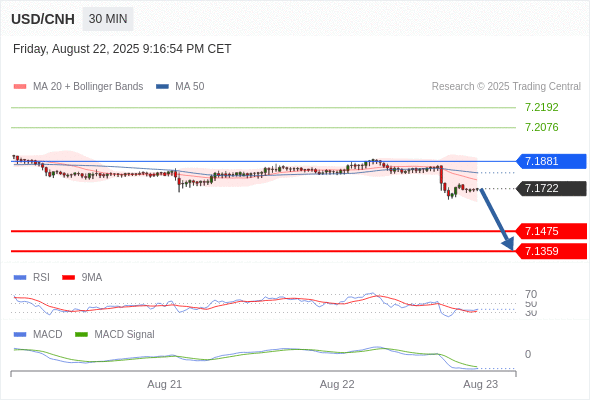Click the MACD Signal green legend swatch

pyautogui.click(x=81, y=335)
